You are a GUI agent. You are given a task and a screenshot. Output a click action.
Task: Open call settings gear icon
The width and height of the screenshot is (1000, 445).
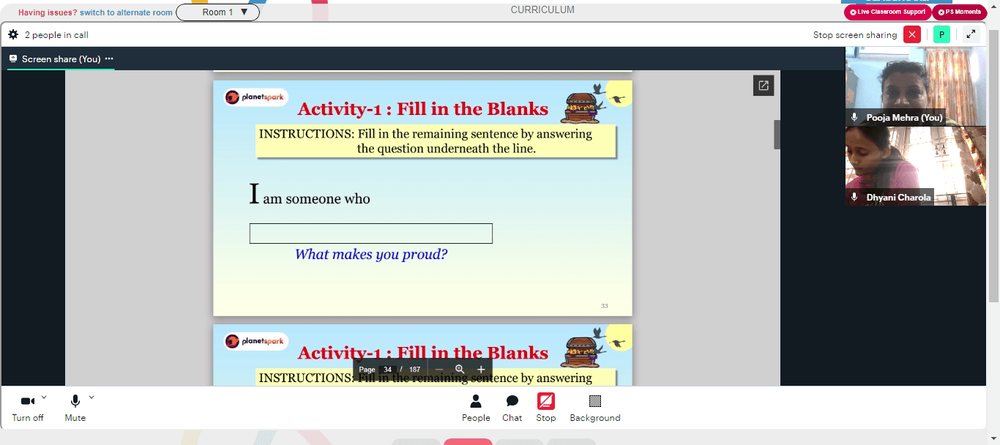coord(13,35)
